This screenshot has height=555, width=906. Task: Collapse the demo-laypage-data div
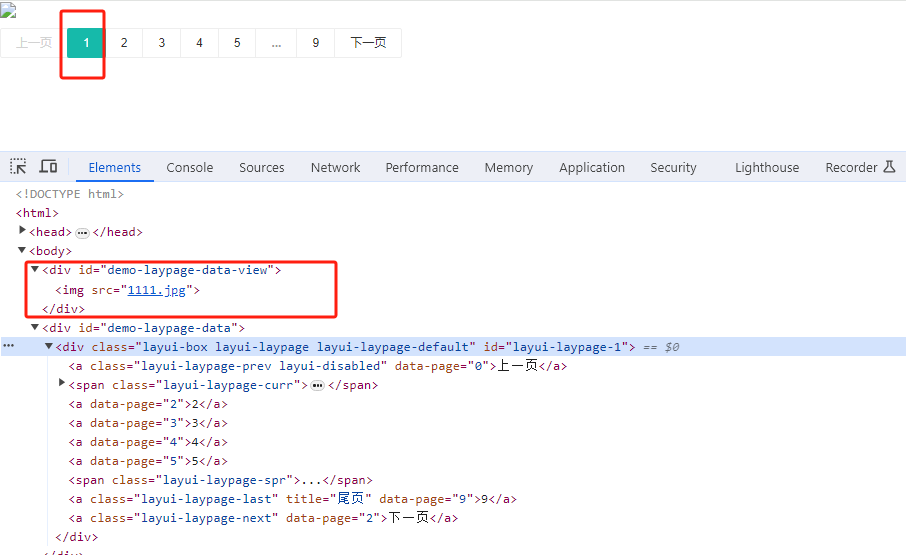pyautogui.click(x=35, y=327)
